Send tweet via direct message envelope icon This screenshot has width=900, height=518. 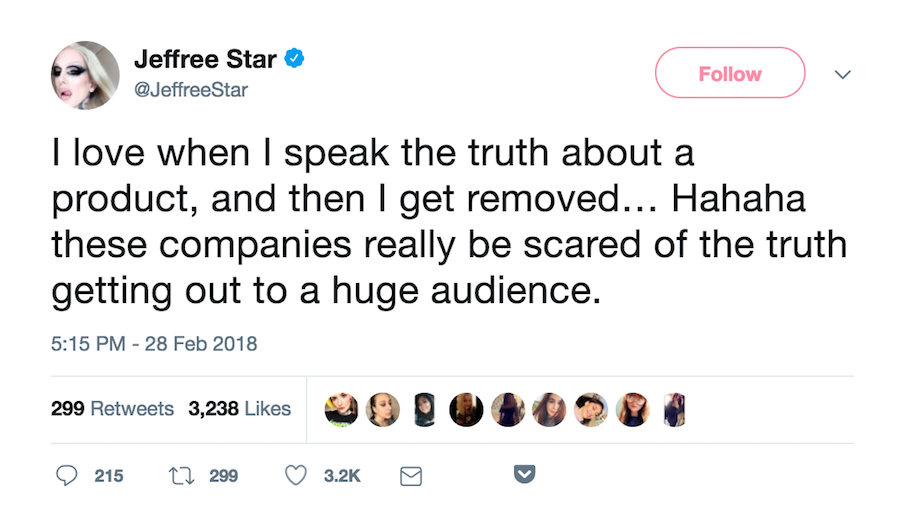(x=410, y=477)
